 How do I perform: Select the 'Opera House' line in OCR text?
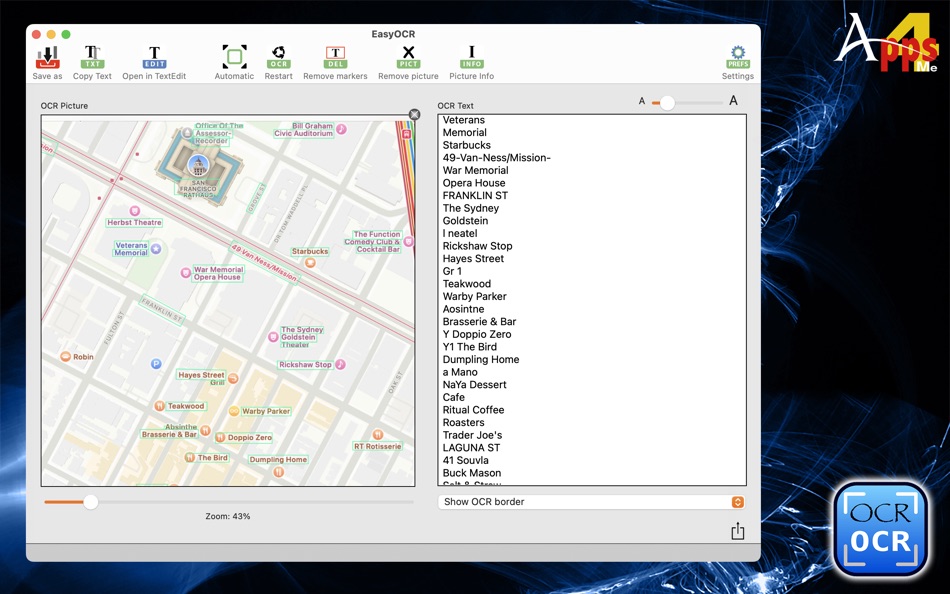tap(474, 183)
